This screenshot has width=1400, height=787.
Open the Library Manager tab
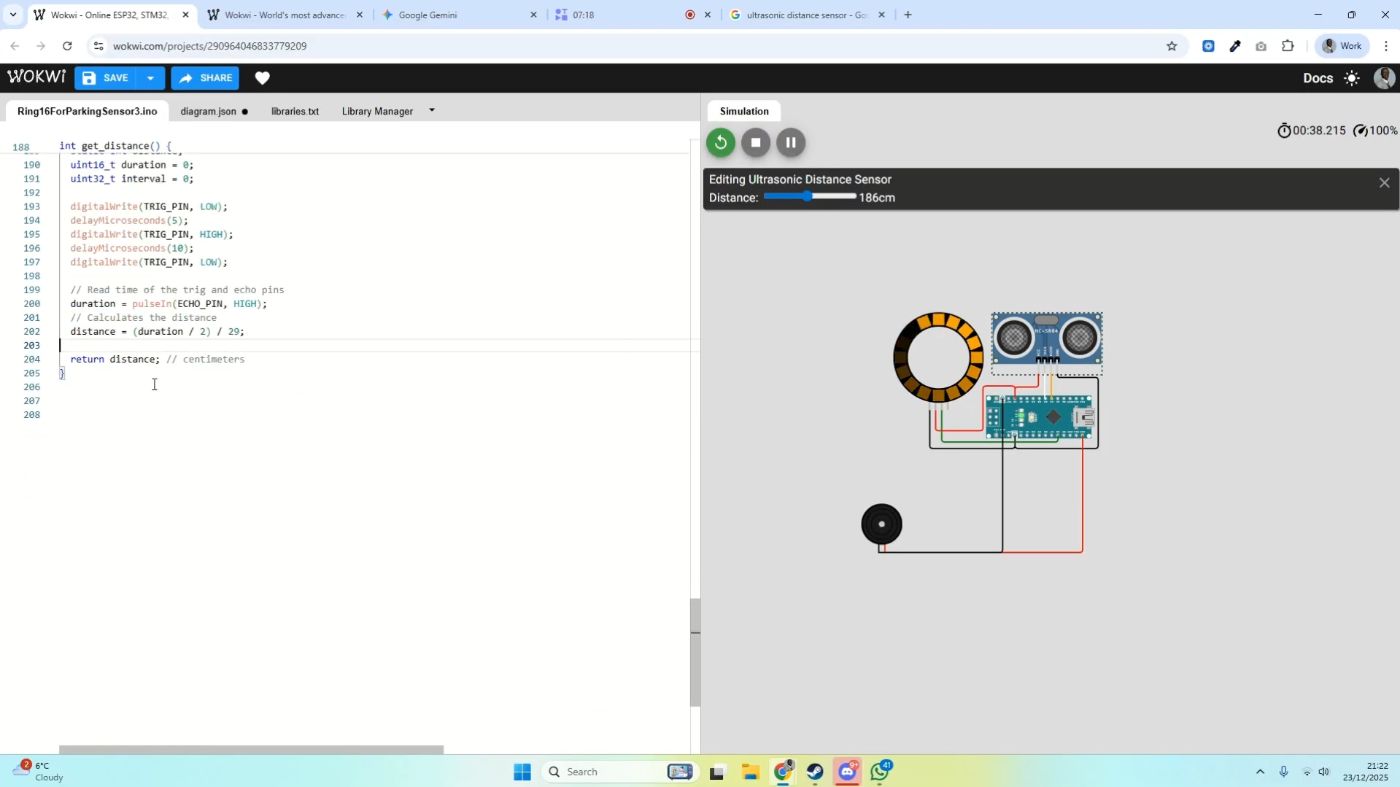(377, 111)
